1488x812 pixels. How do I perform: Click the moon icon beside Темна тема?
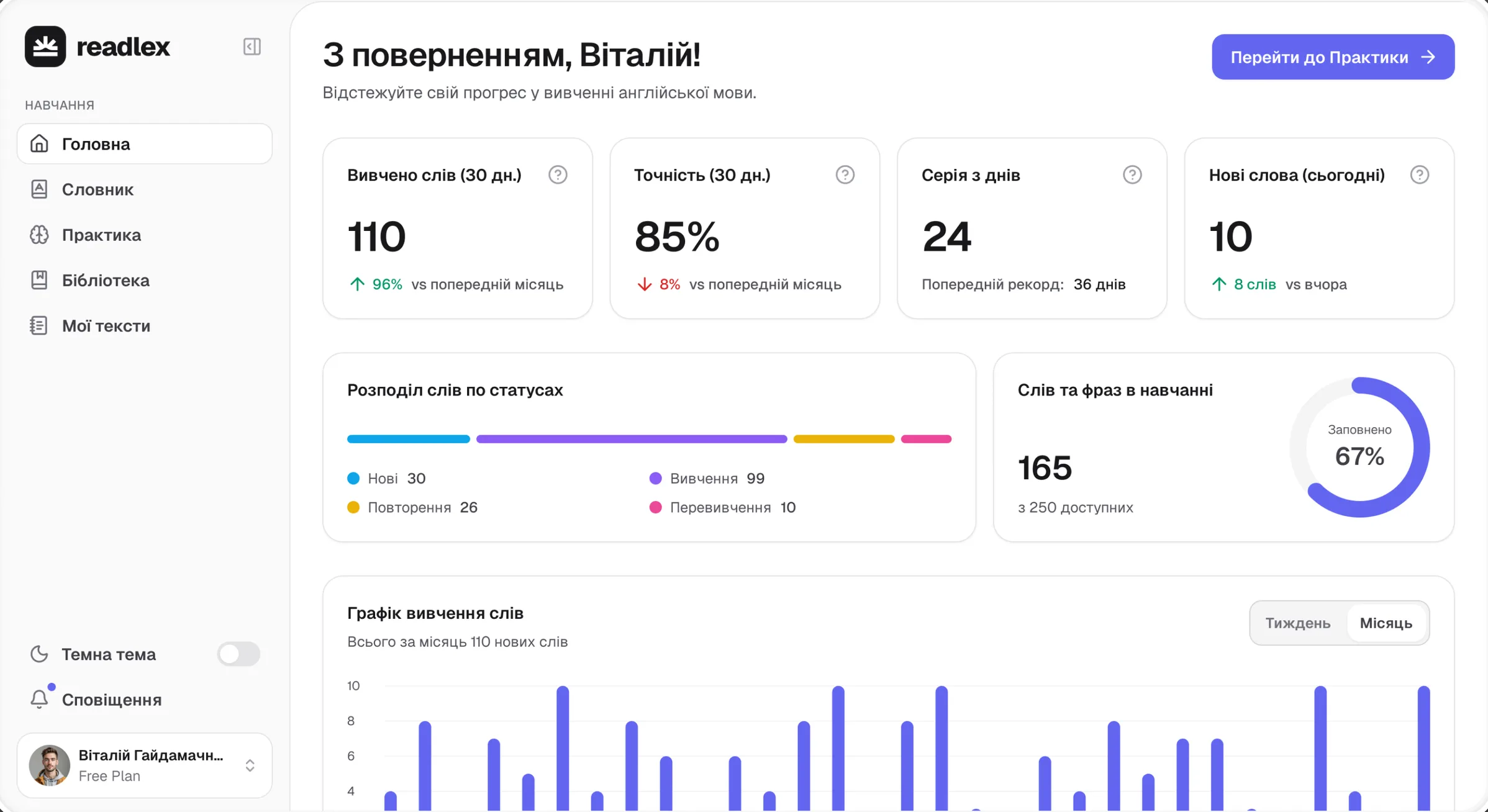[39, 654]
